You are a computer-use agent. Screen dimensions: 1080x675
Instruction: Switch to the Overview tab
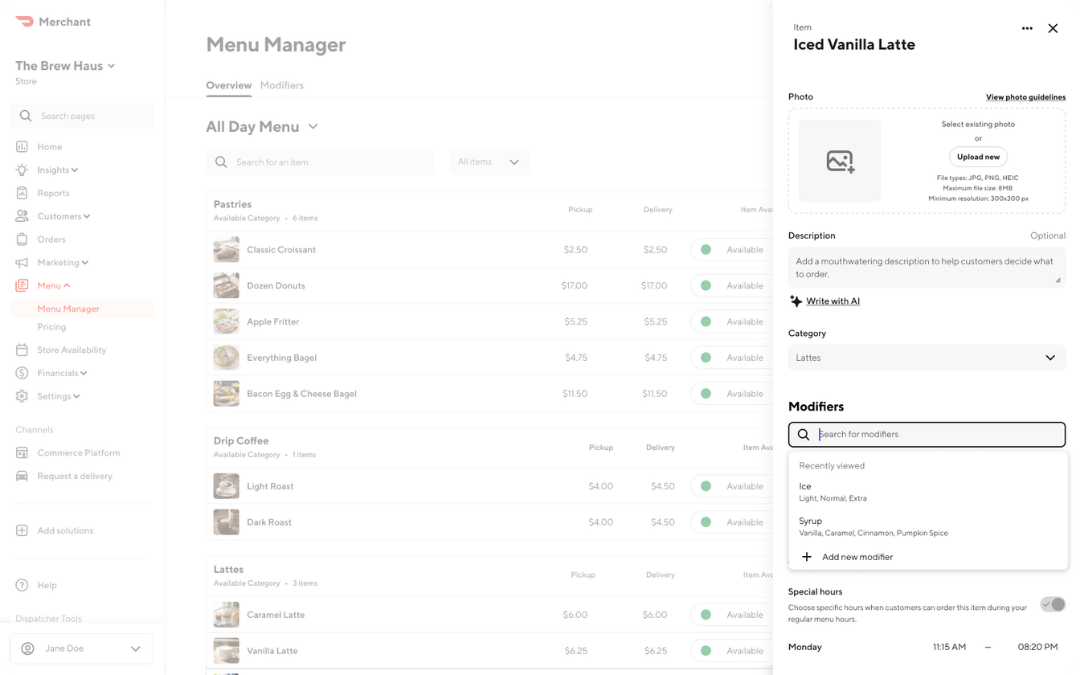tap(229, 85)
